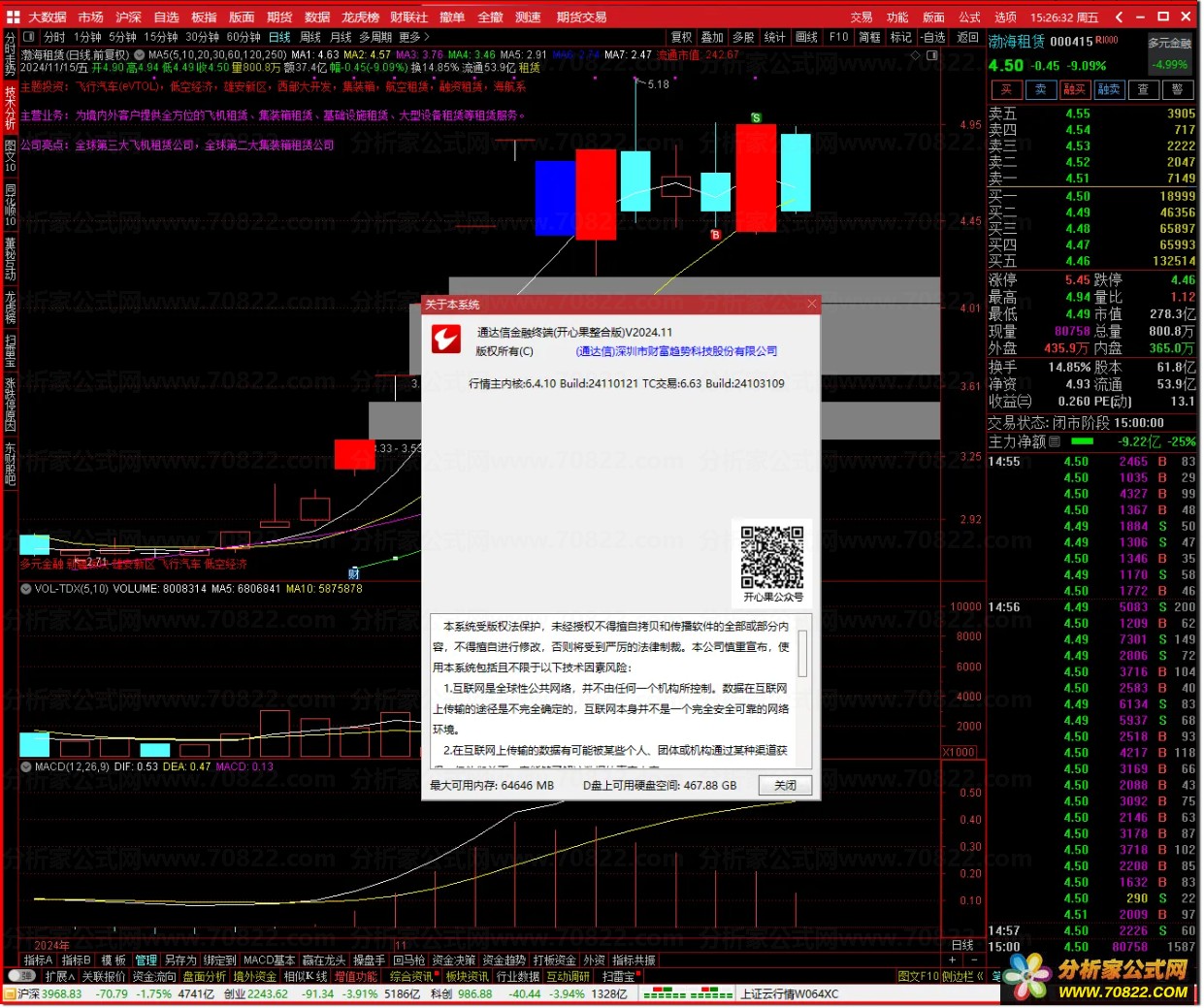Click the 卖 sell button
Viewport: 1204px width, 1008px height.
[x=1040, y=89]
